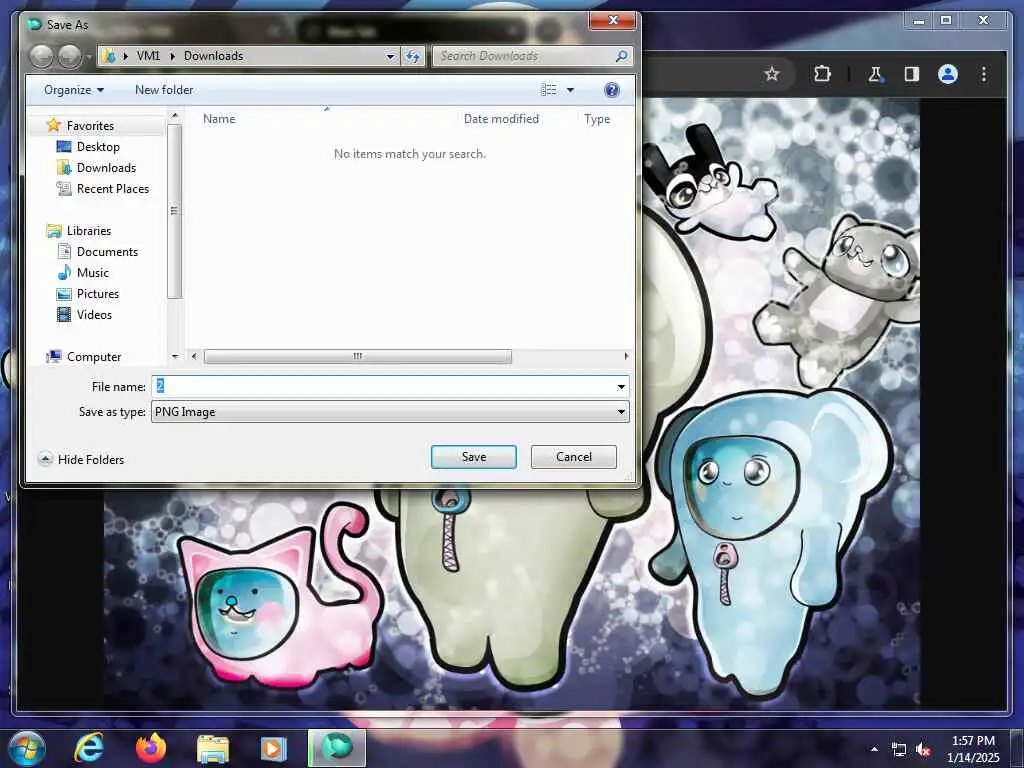This screenshot has width=1024, height=768.
Task: Click the horizontal scrollbar thumb in file list
Action: (x=358, y=357)
